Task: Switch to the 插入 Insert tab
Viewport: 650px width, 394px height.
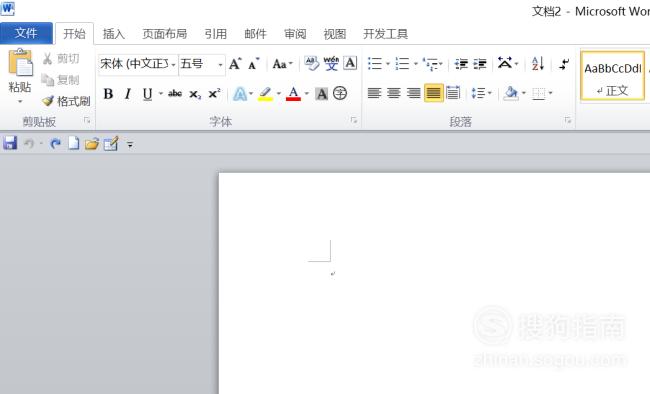Action: click(114, 34)
